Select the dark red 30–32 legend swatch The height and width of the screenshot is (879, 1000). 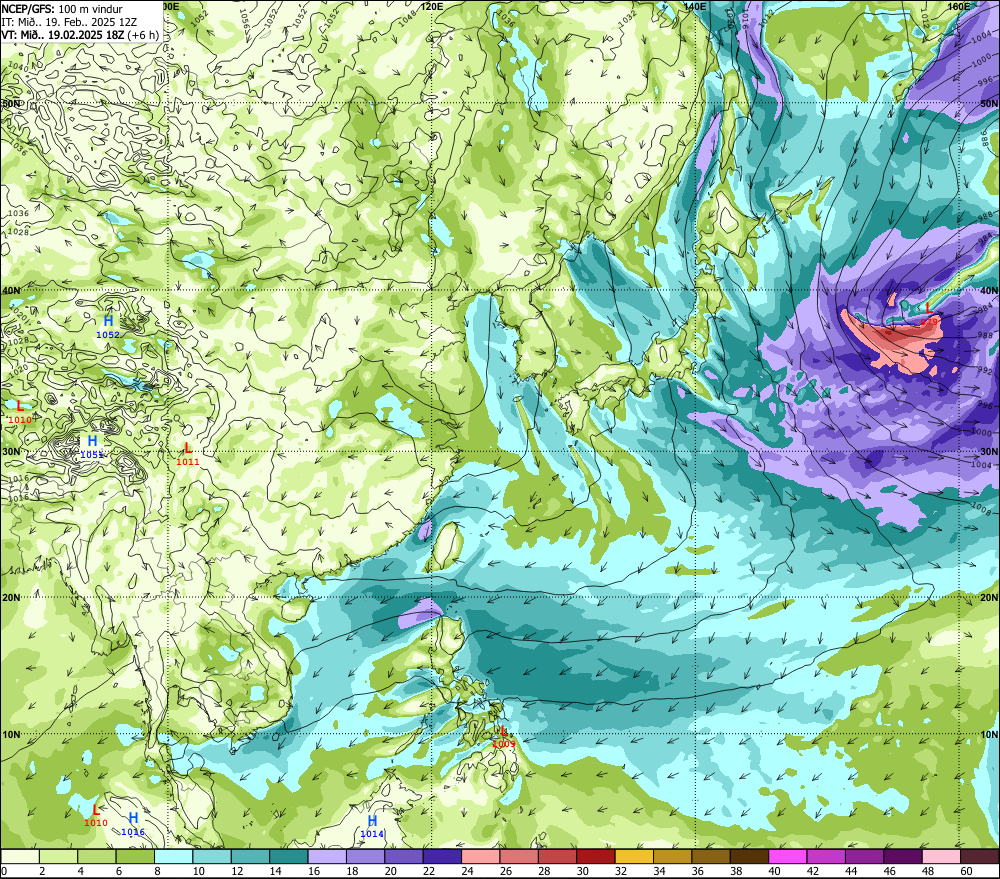click(x=596, y=856)
